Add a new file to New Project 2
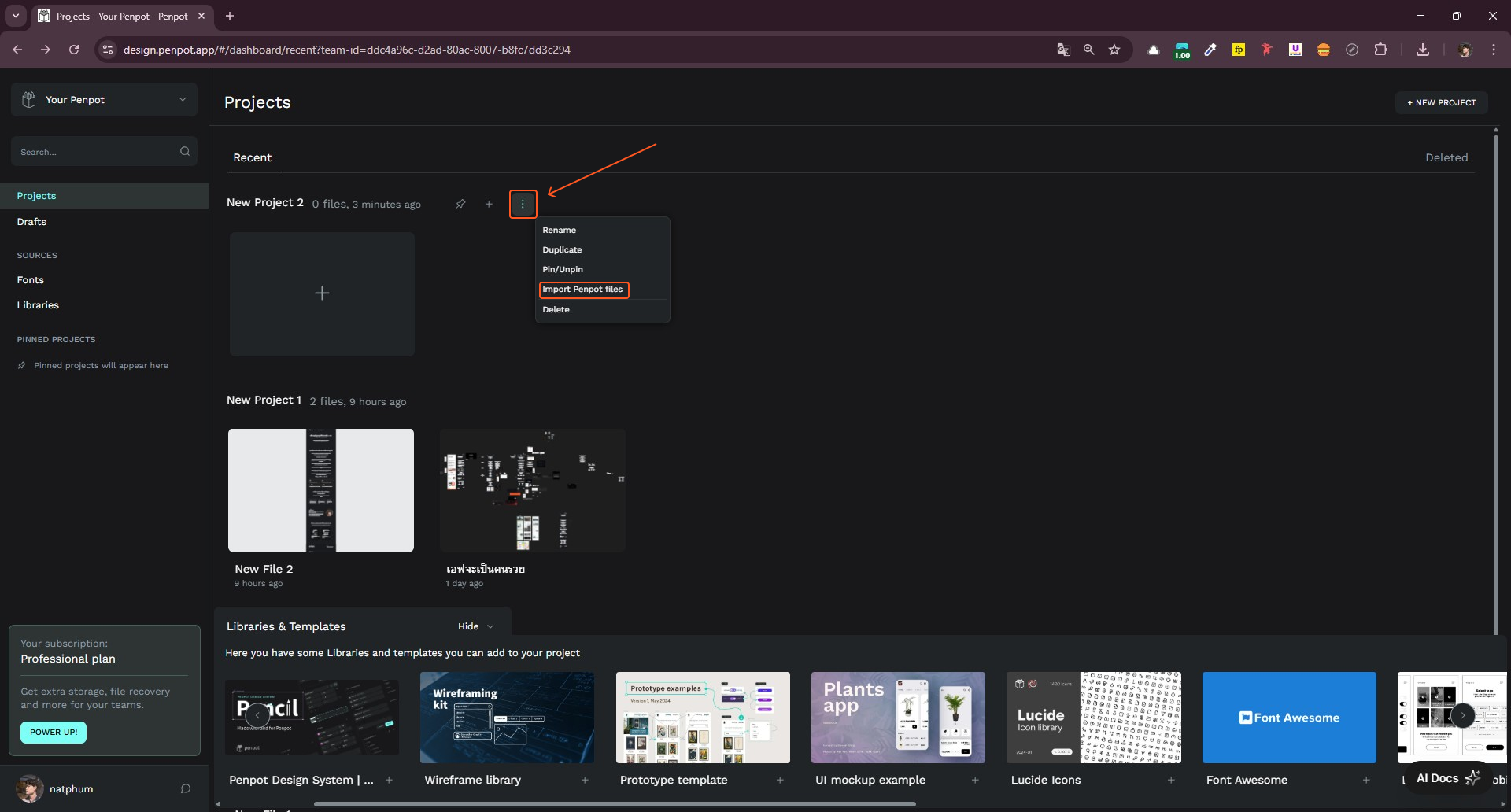1511x812 pixels. click(489, 204)
